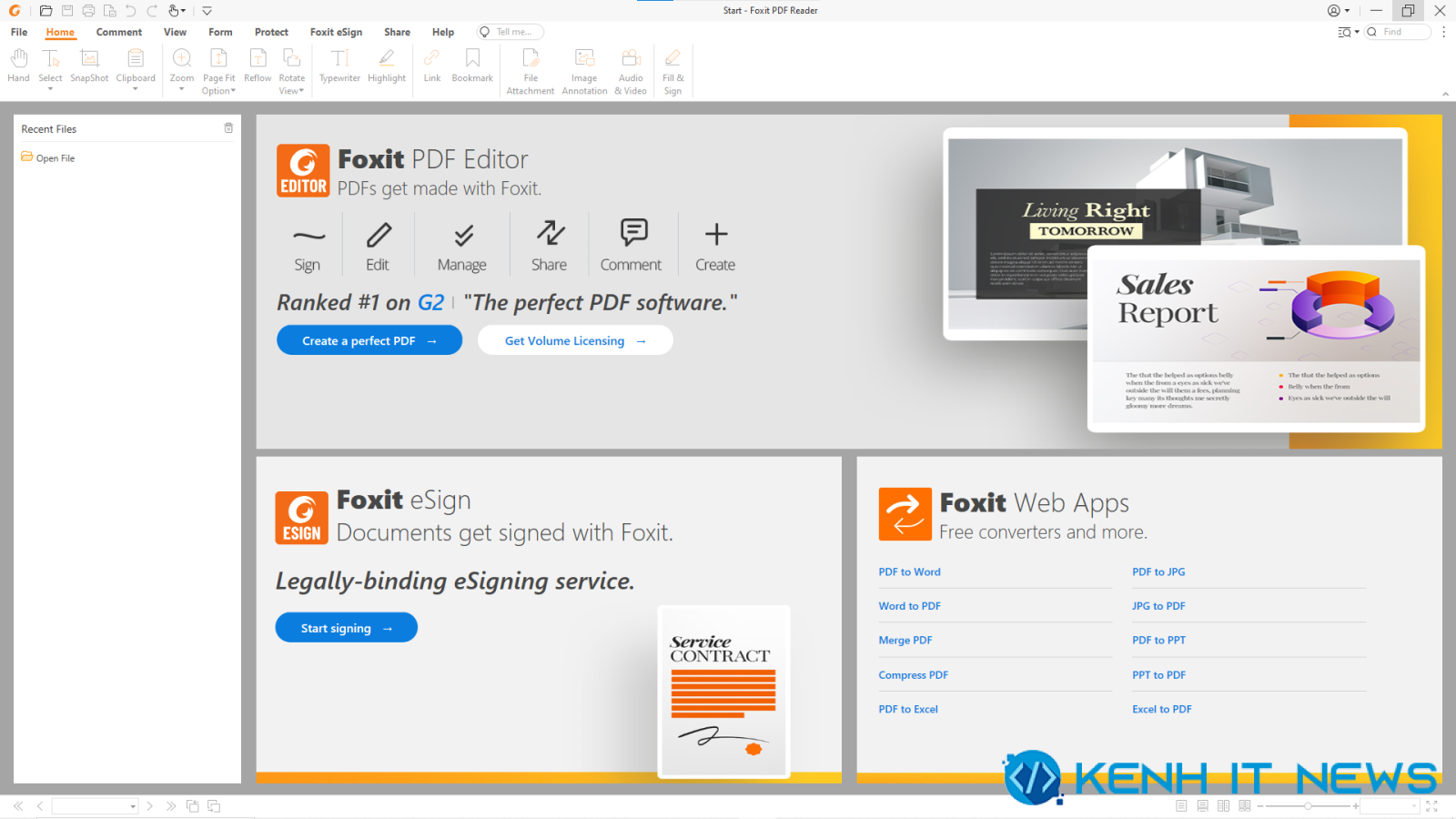Click Open File in Recent Files

48,158
